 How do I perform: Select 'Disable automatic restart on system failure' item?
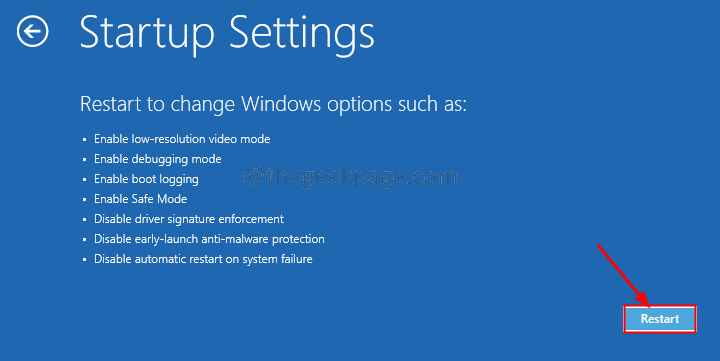click(203, 259)
